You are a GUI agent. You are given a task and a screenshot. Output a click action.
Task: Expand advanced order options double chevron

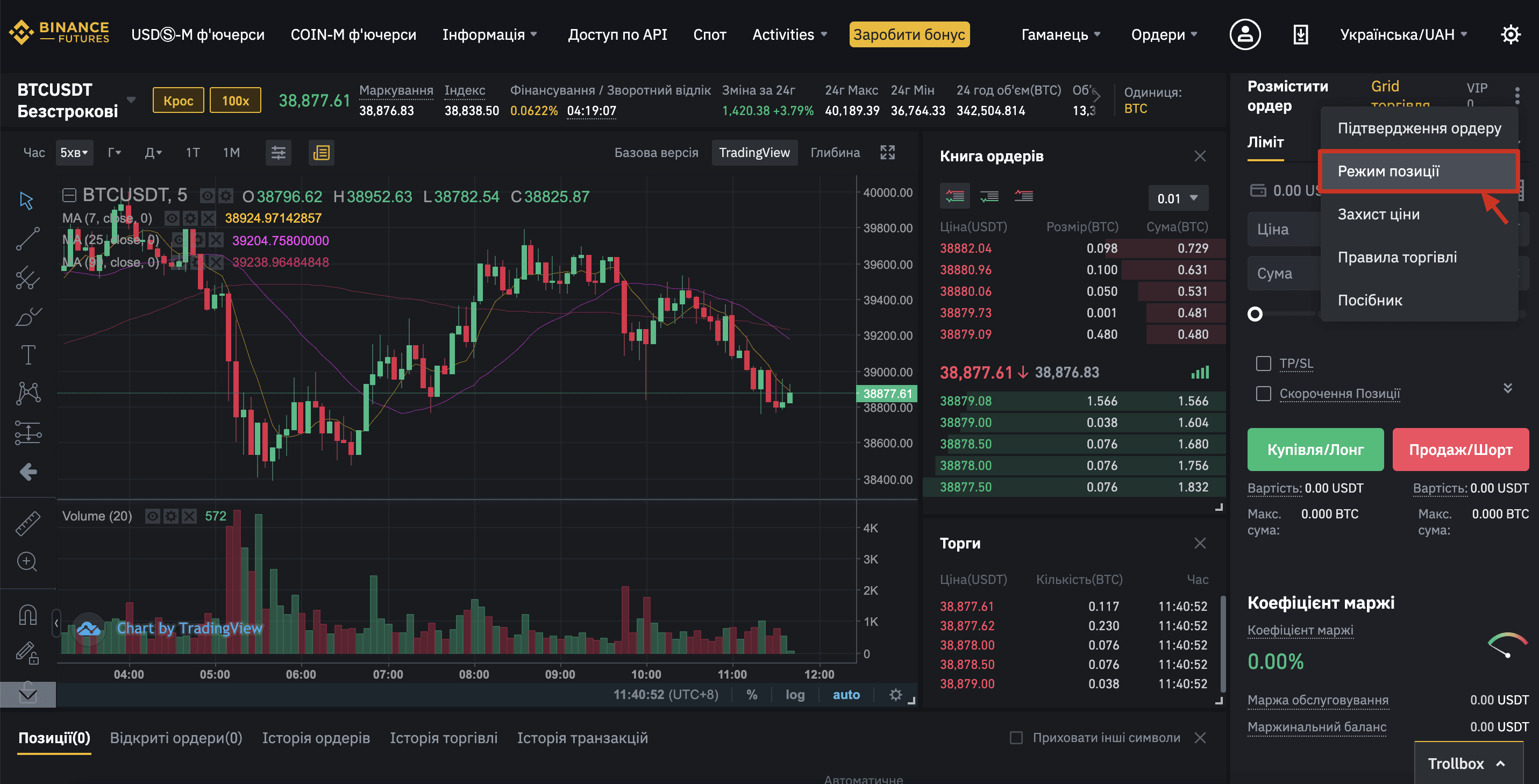1507,388
